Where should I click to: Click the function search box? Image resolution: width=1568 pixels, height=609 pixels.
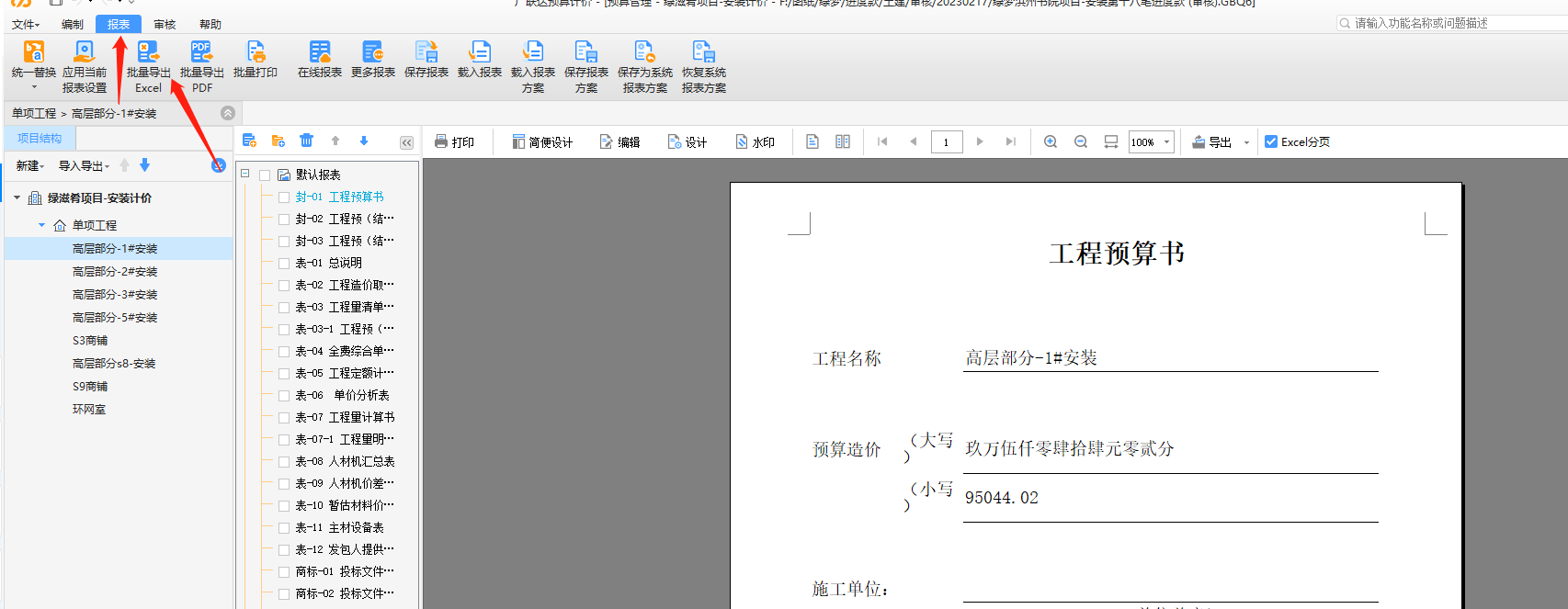(1452, 23)
